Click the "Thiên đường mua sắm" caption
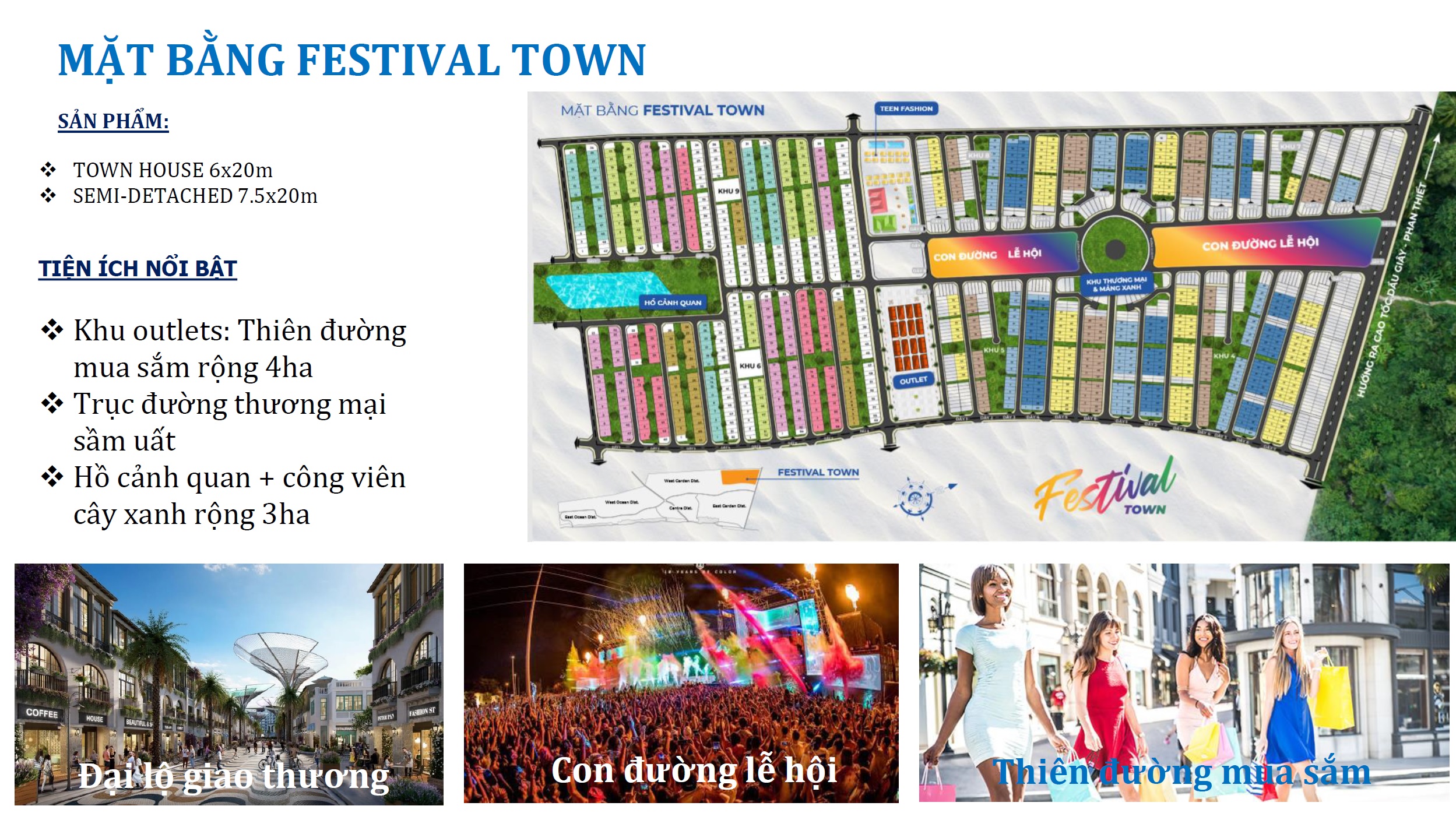This screenshot has width=1456, height=820. 1181,773
